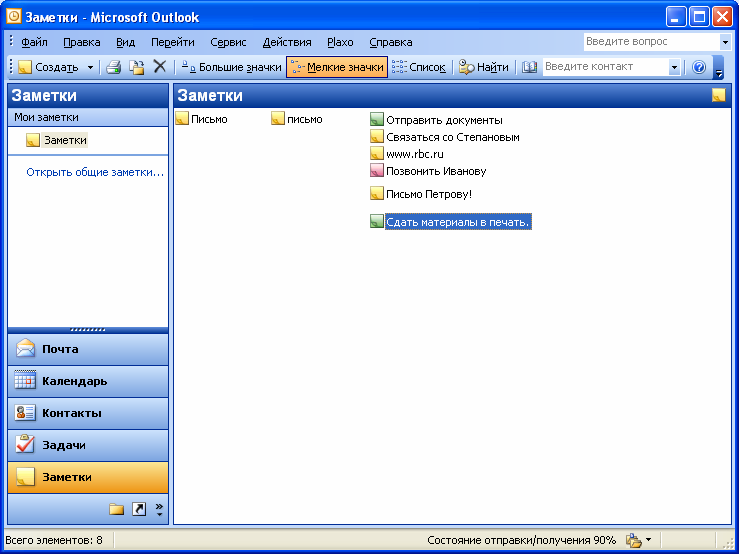This screenshot has width=739, height=554.
Task: Click the Всего элементов: 8 status text
Action: [x=54, y=540]
